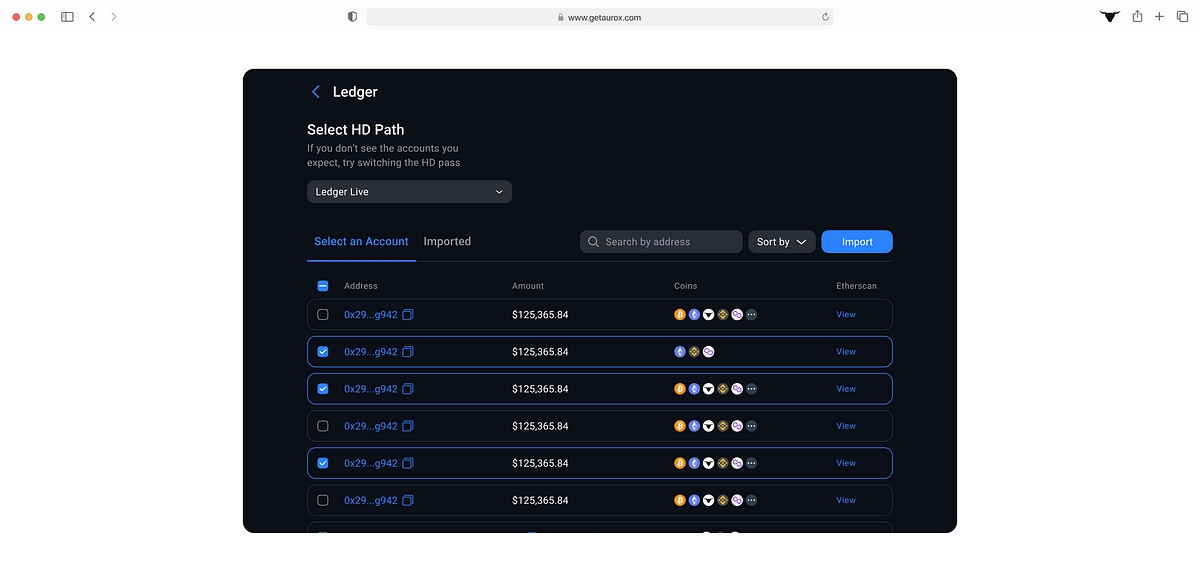Click Bitcoin coin icon in first account row
This screenshot has width=1200, height=569.
680,315
